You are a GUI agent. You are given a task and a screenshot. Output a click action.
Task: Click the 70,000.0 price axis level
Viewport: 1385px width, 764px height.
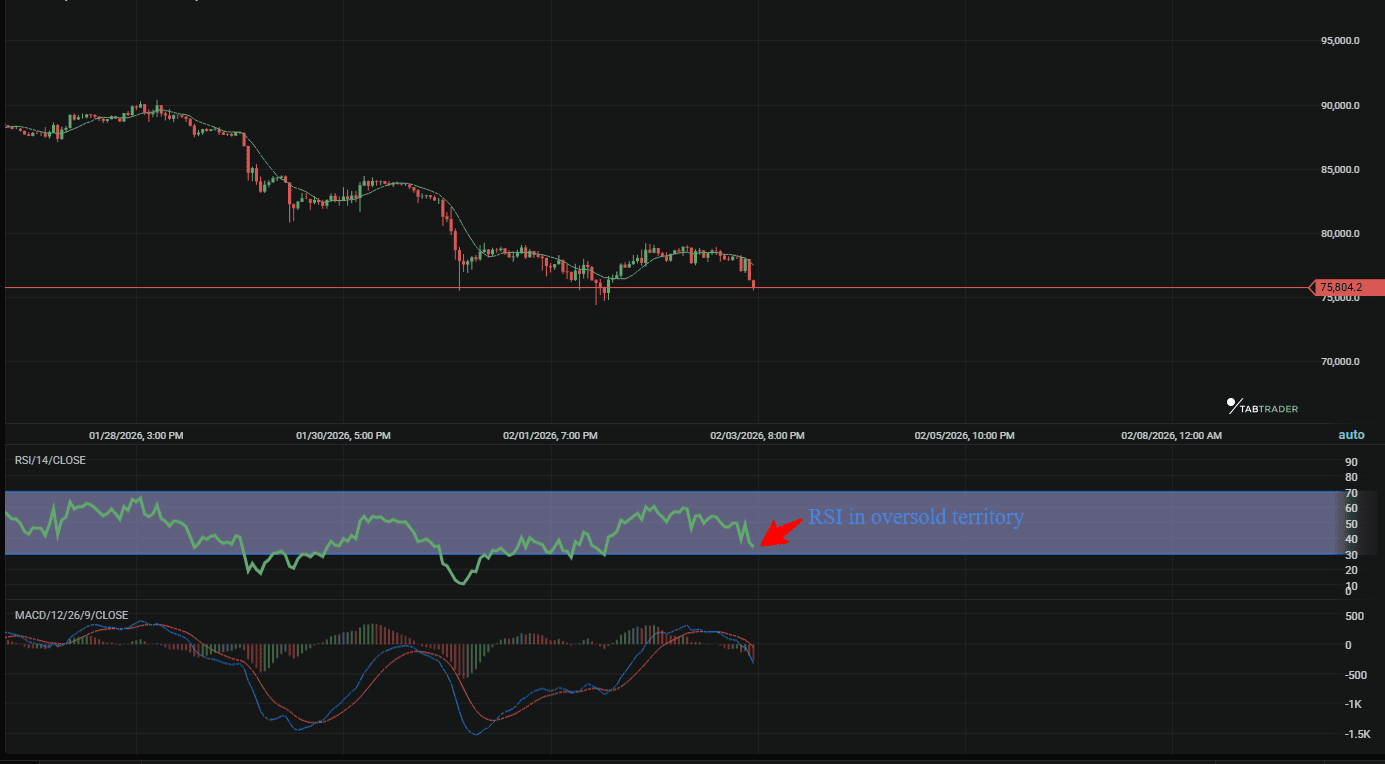[x=1339, y=361]
